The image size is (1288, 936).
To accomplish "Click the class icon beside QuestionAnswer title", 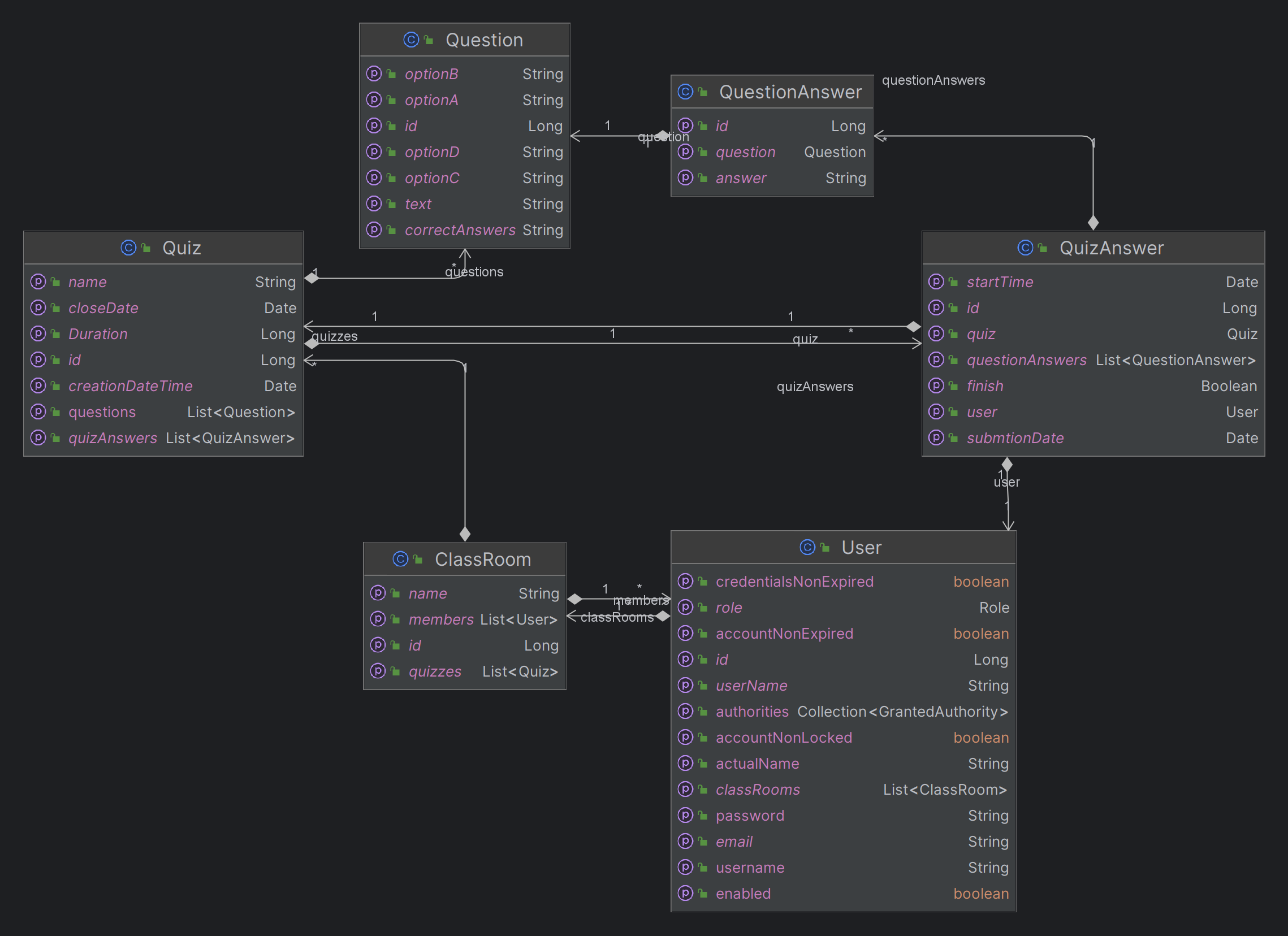I will (x=685, y=92).
